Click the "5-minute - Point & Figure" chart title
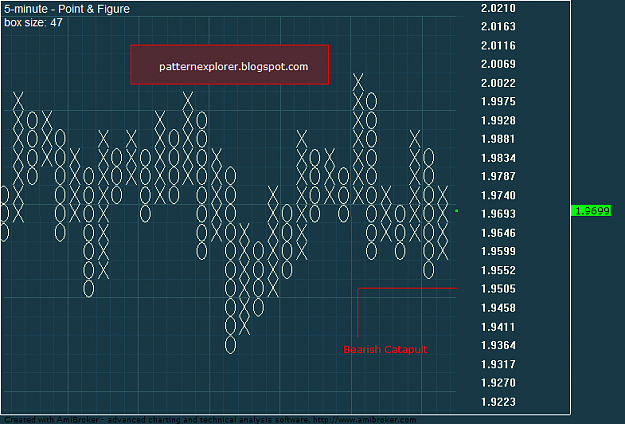Screen dimensions: 625x424 click(67, 9)
